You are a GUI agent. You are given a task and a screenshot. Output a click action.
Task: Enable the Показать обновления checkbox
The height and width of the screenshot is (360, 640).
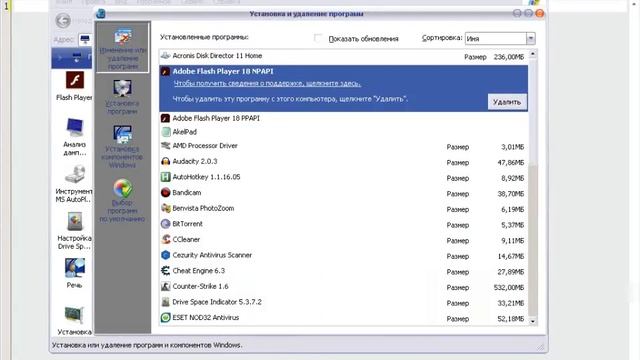pos(318,38)
